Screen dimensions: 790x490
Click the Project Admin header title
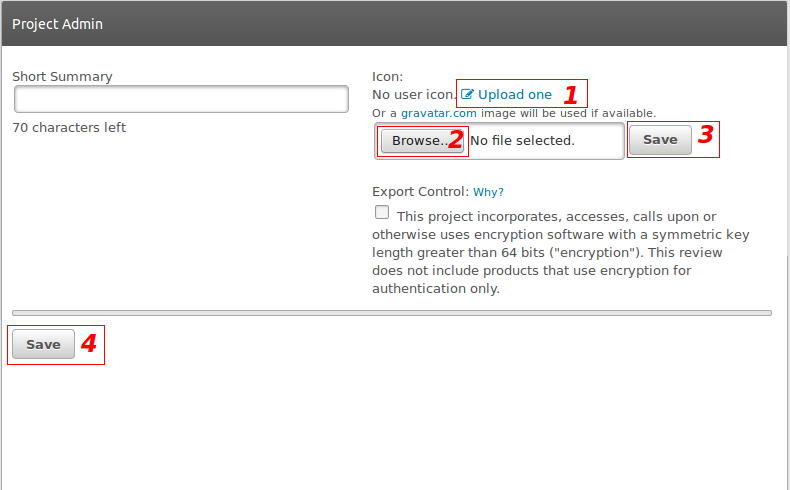57,23
